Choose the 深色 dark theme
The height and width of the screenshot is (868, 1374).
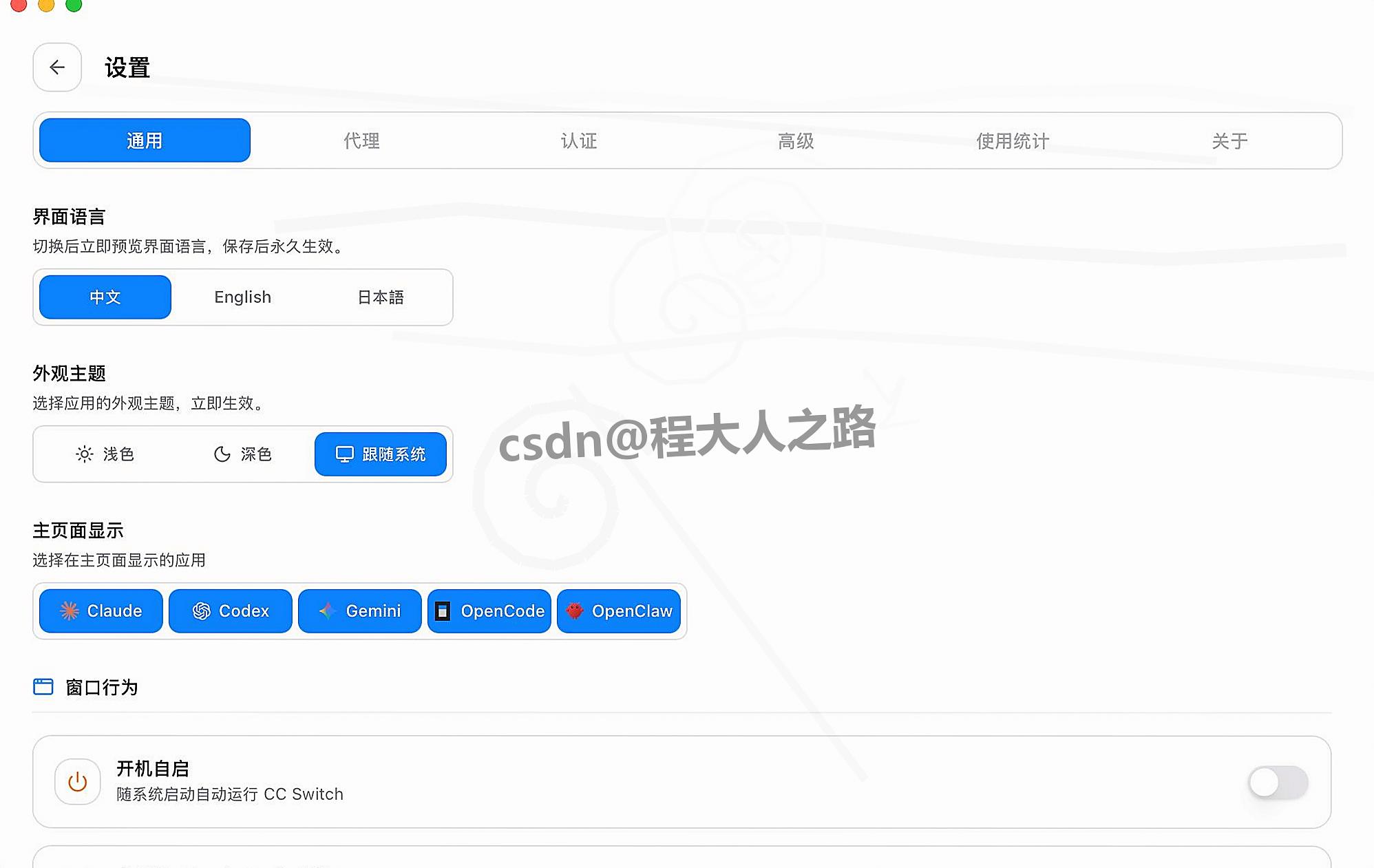coord(243,454)
